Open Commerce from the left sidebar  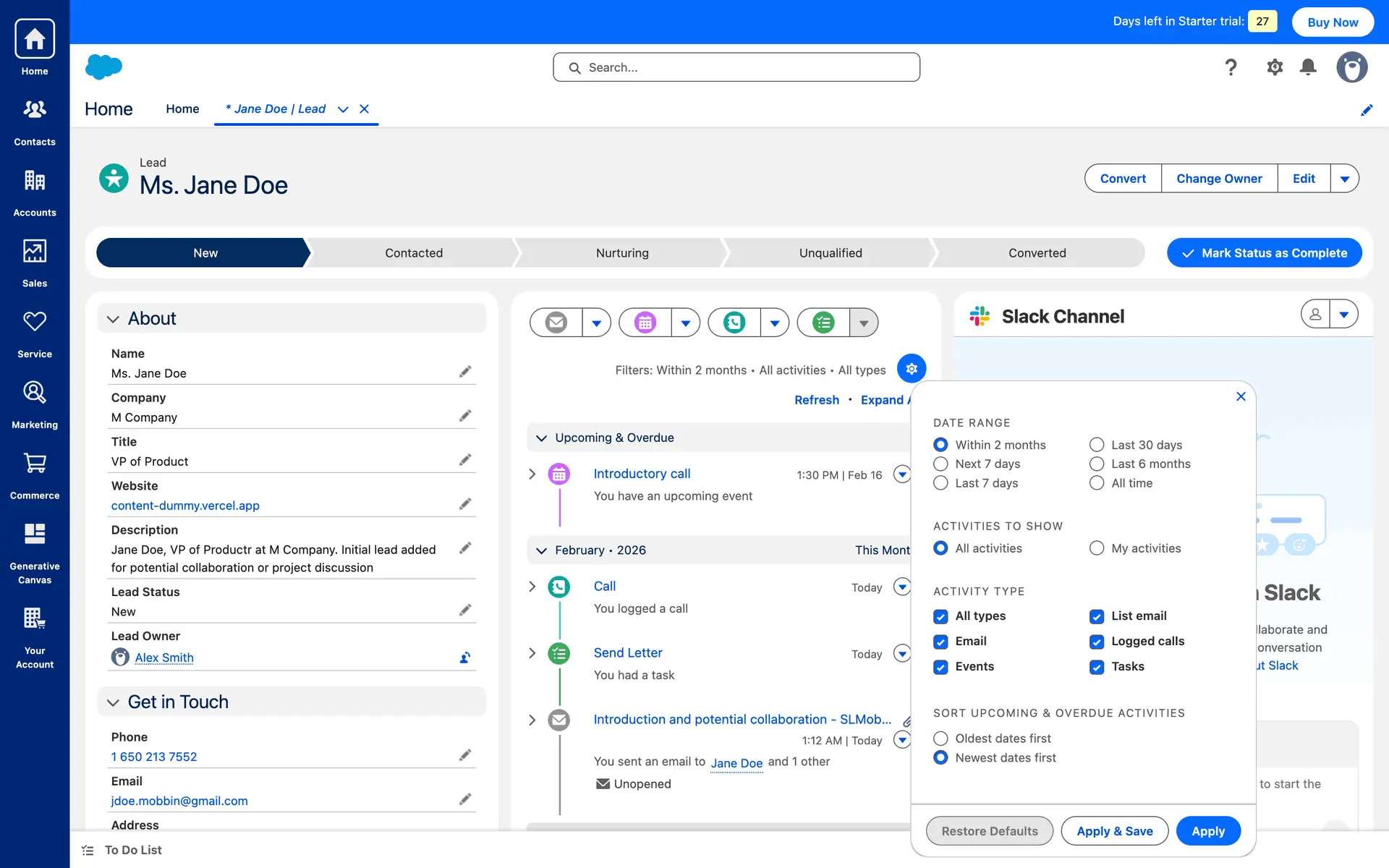35,475
